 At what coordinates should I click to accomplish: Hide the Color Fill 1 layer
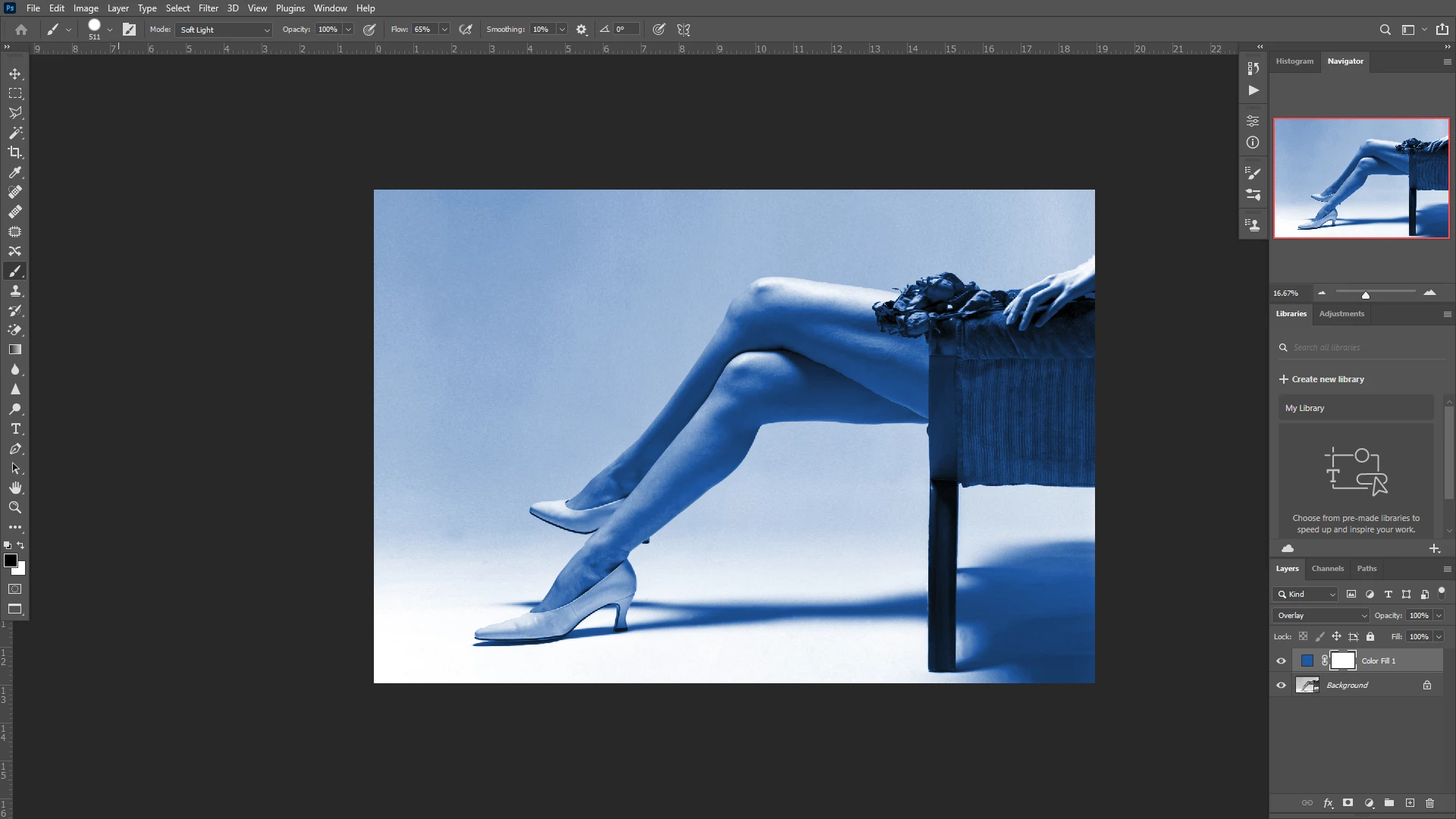[x=1282, y=661]
